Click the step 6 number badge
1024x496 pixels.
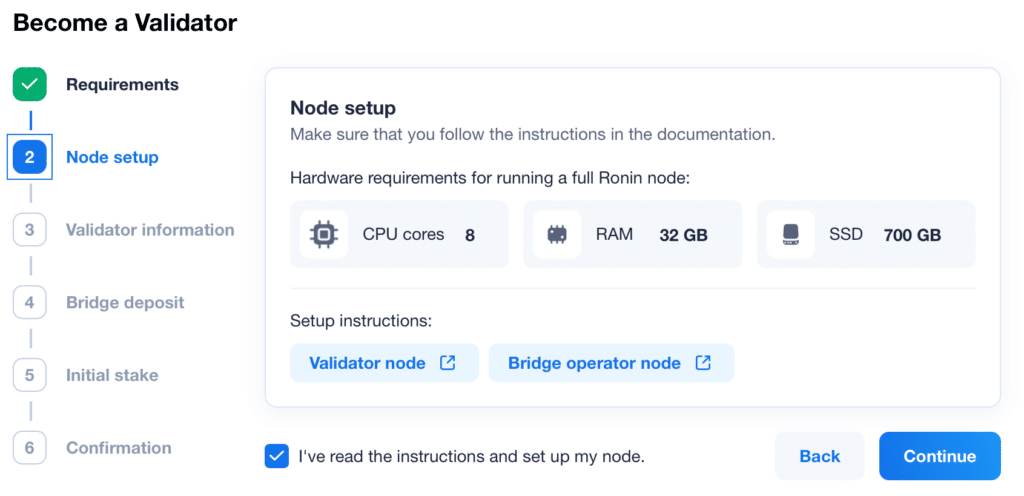click(29, 448)
